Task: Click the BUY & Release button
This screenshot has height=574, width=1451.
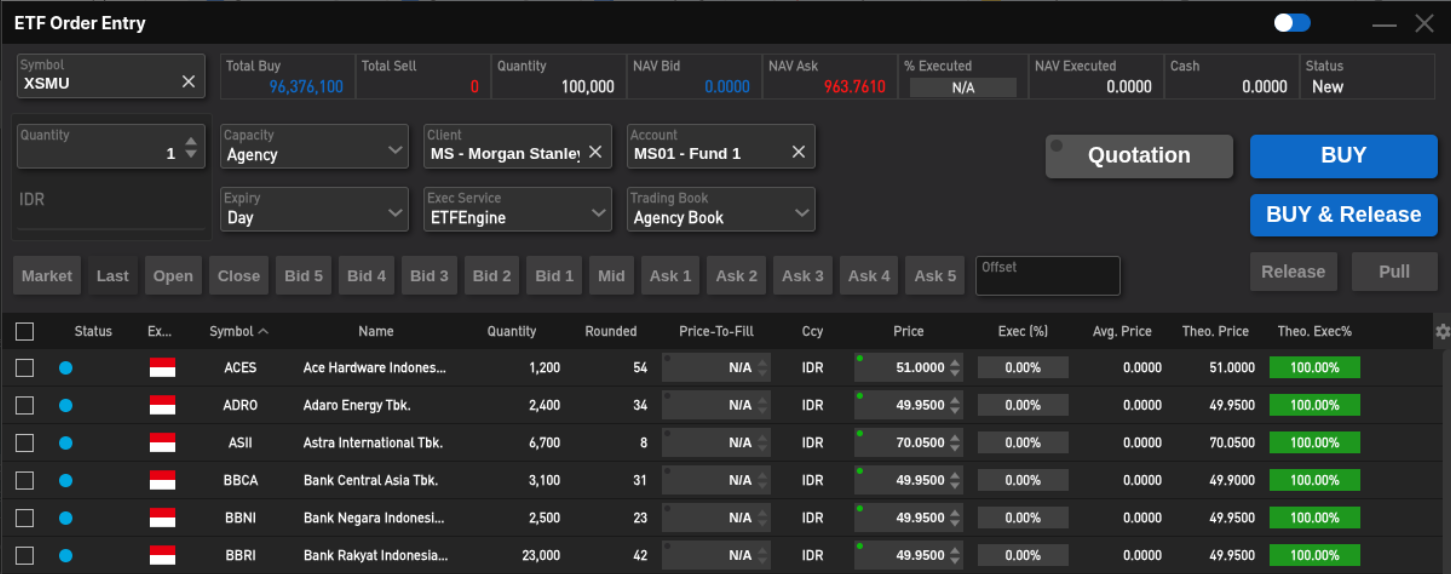Action: pos(1343,215)
